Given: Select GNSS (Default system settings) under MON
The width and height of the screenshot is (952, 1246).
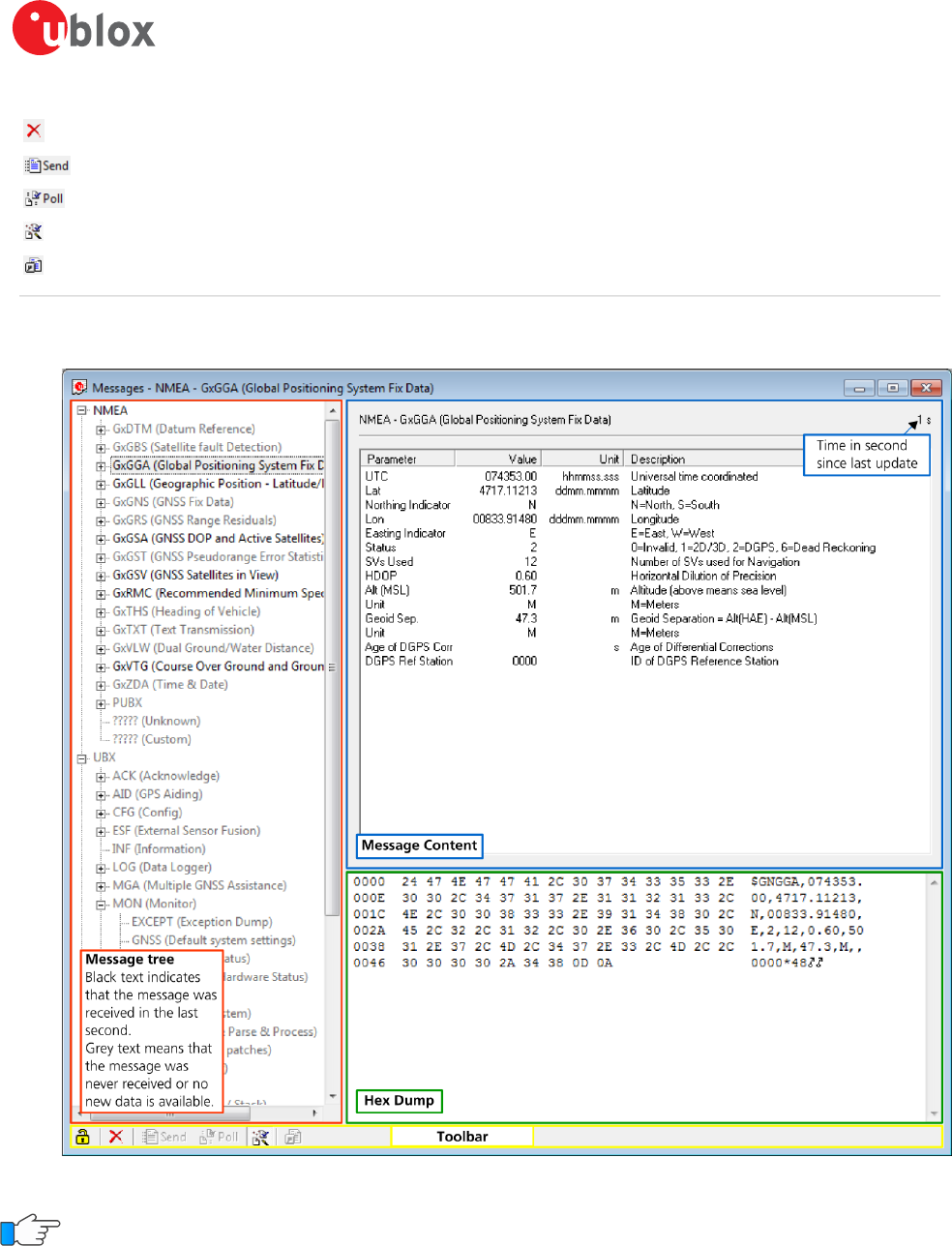Looking at the screenshot, I should point(214,940).
